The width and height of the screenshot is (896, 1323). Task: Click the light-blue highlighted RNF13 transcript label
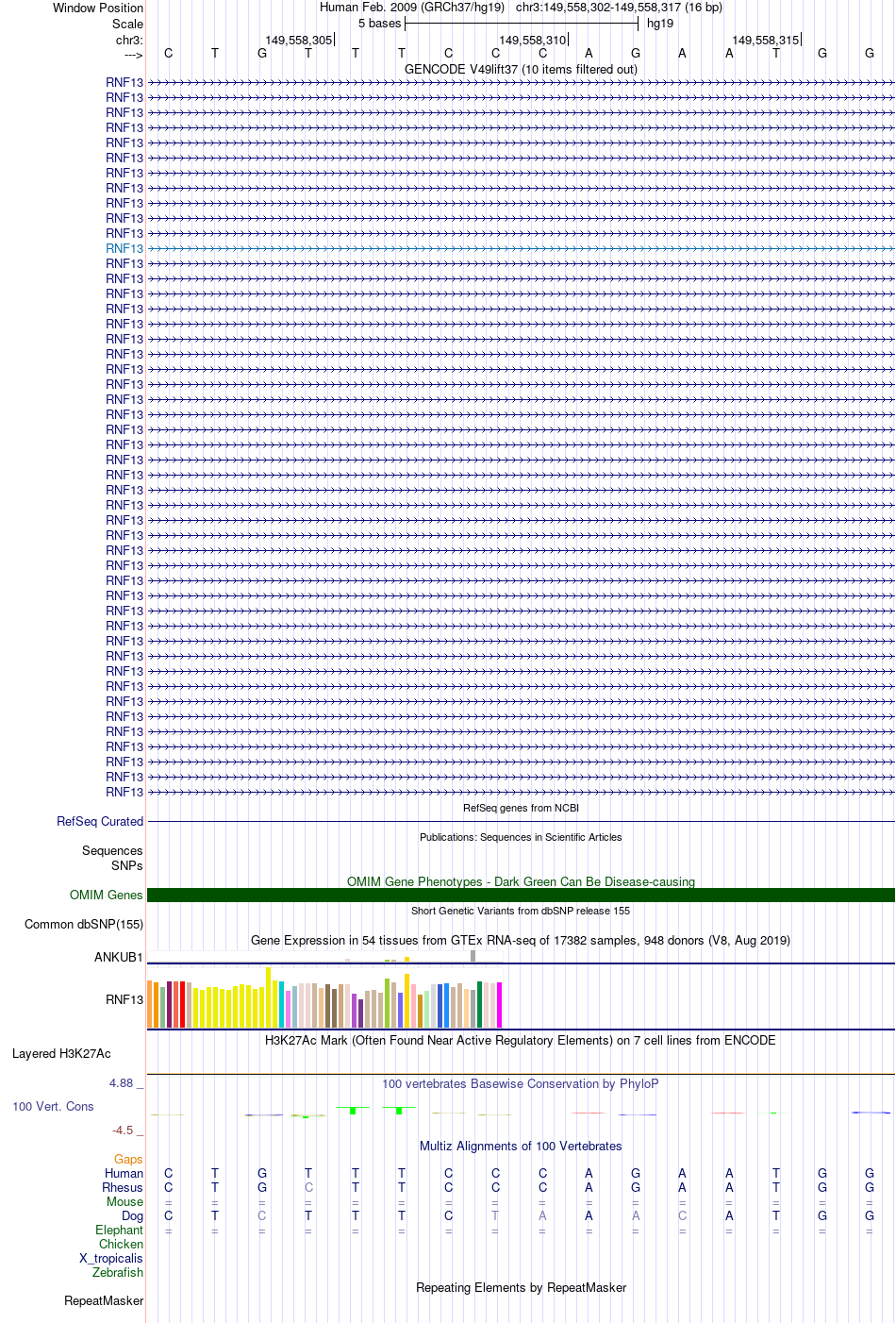click(124, 248)
